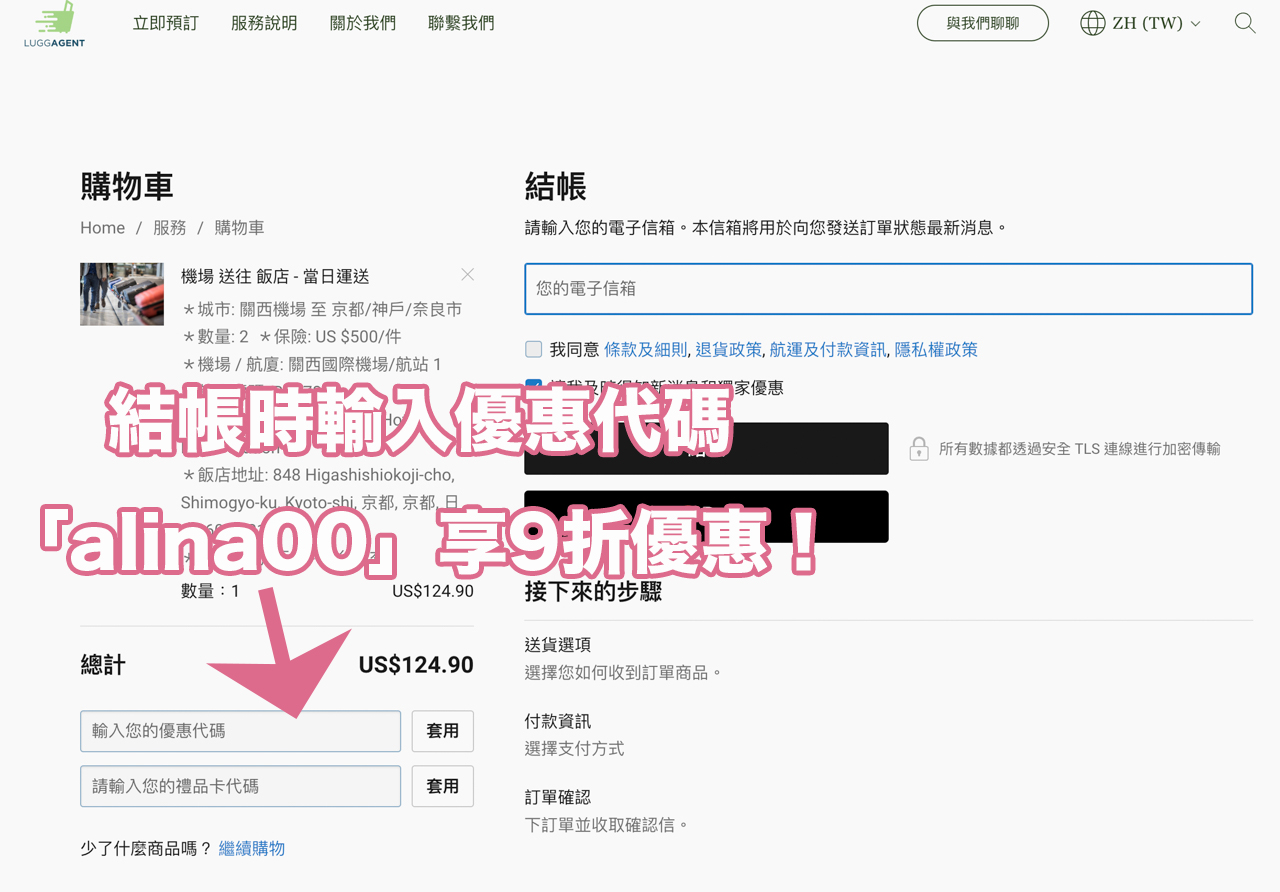Go to 關於我們 page
Viewport: 1280px width, 892px height.
pyautogui.click(x=363, y=23)
